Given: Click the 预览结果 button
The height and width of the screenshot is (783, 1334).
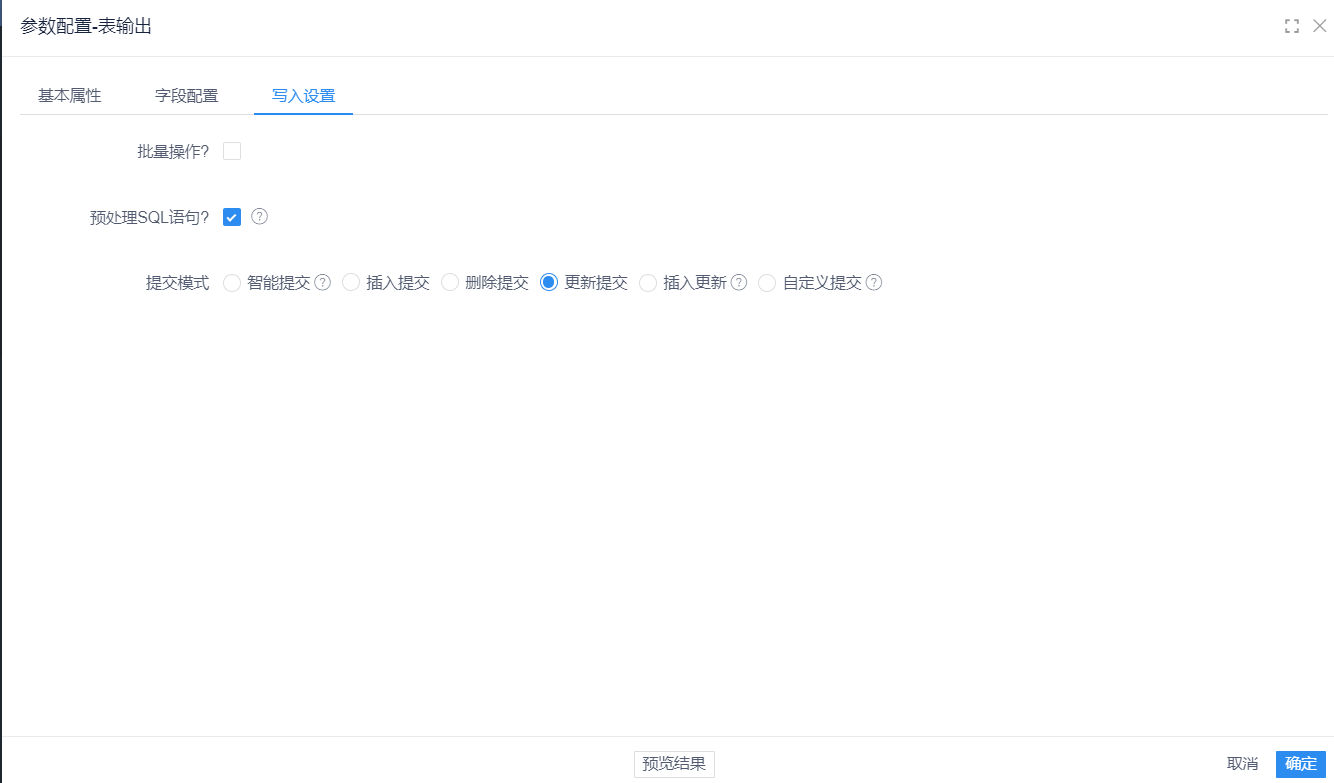Looking at the screenshot, I should 674,764.
